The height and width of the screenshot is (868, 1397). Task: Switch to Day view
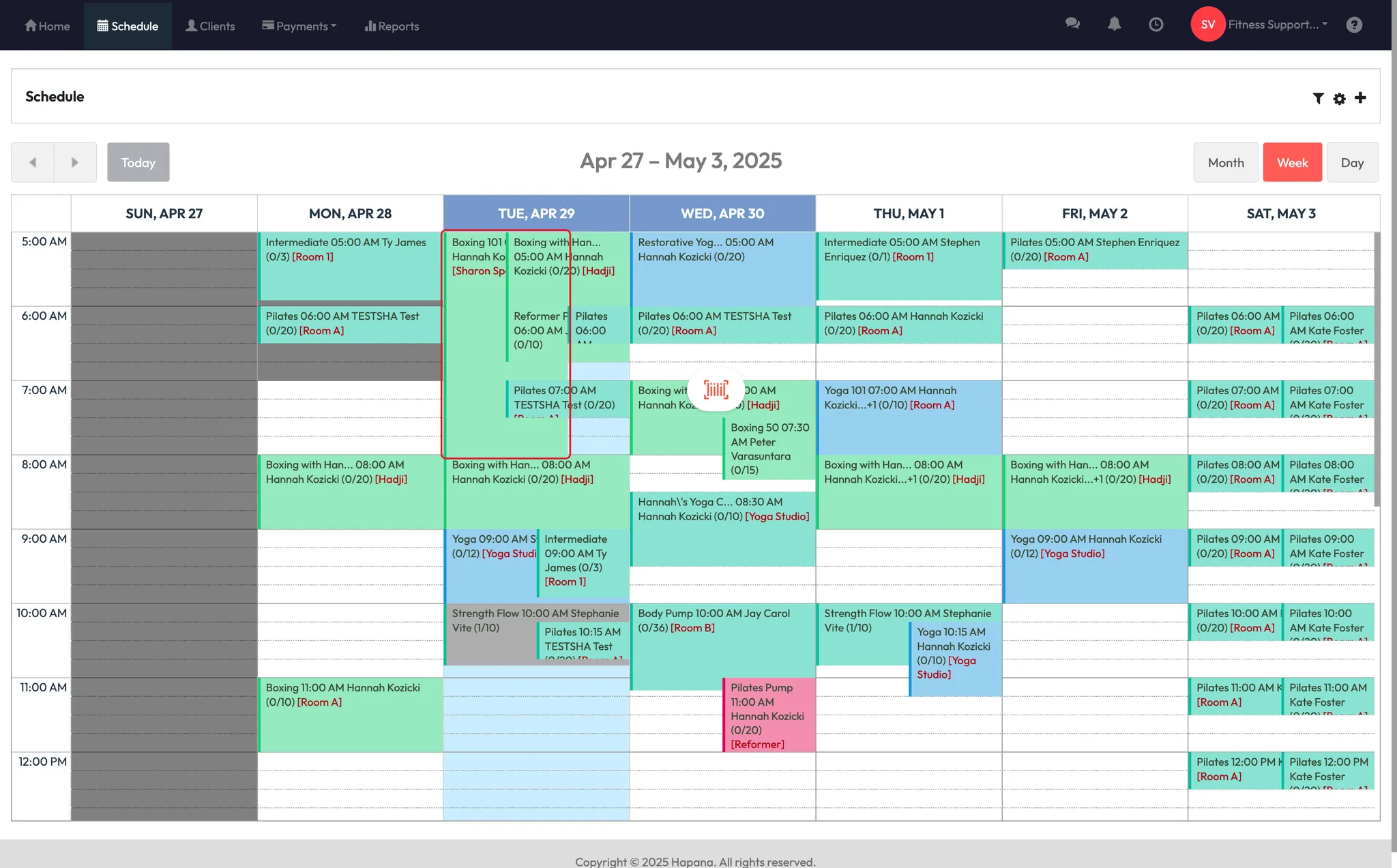1351,162
